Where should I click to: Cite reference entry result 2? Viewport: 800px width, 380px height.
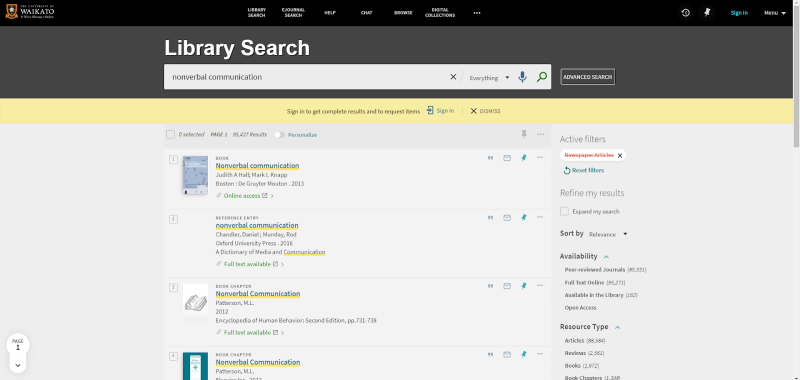coord(490,218)
